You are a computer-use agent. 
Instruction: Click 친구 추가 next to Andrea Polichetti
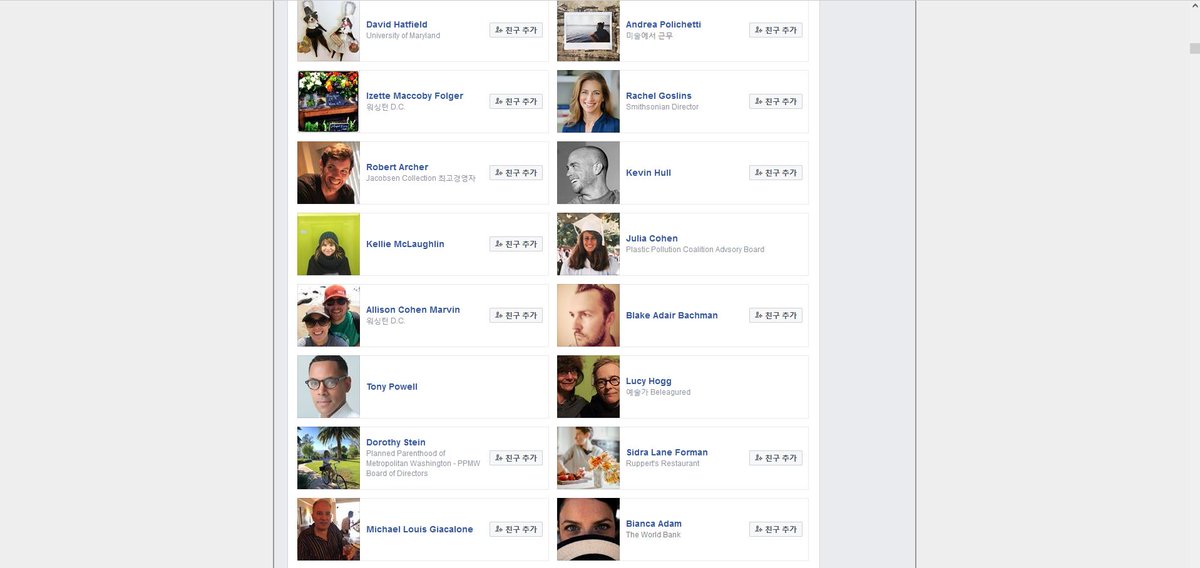776,30
